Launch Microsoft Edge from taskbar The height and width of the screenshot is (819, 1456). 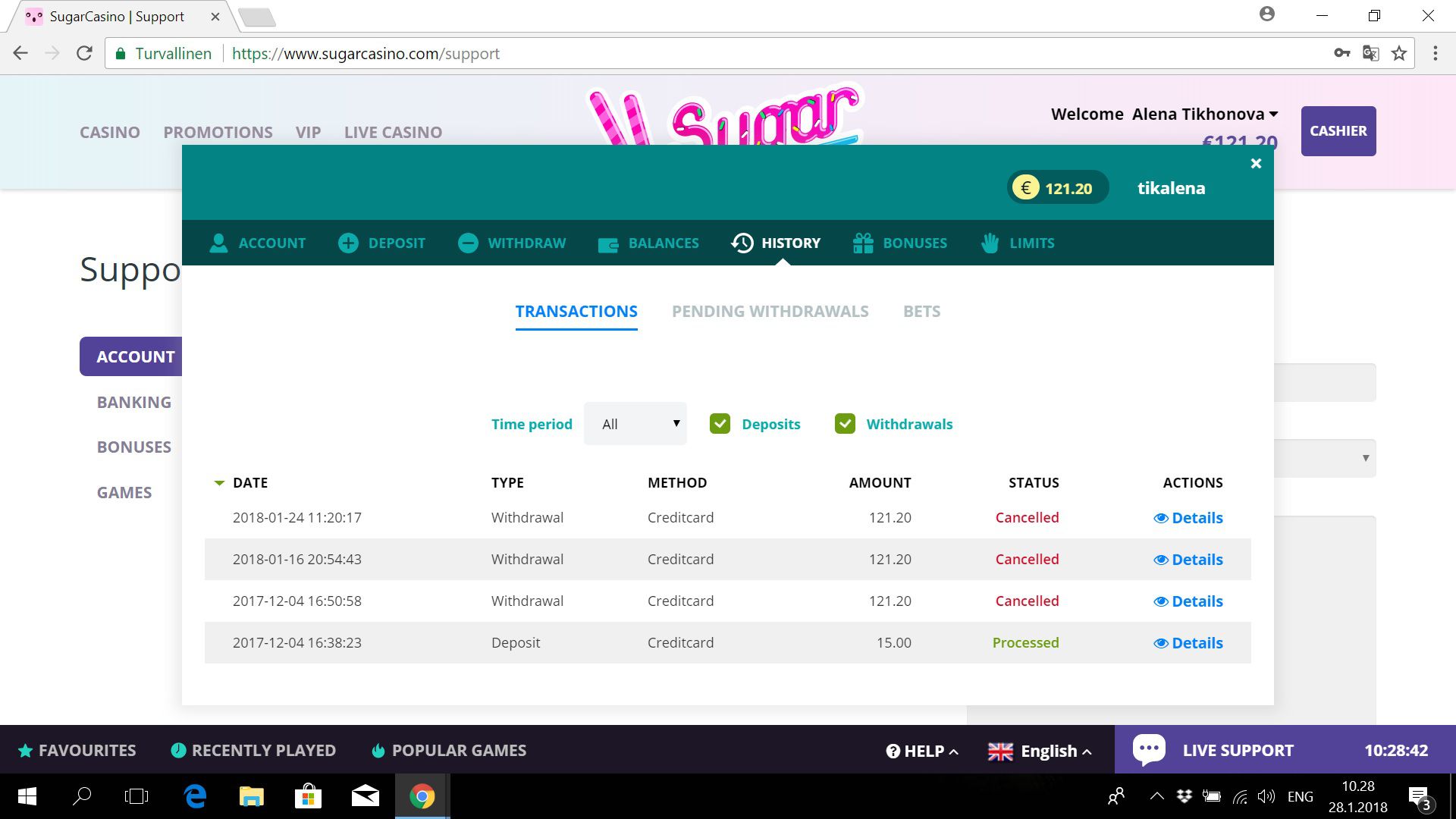tap(195, 796)
